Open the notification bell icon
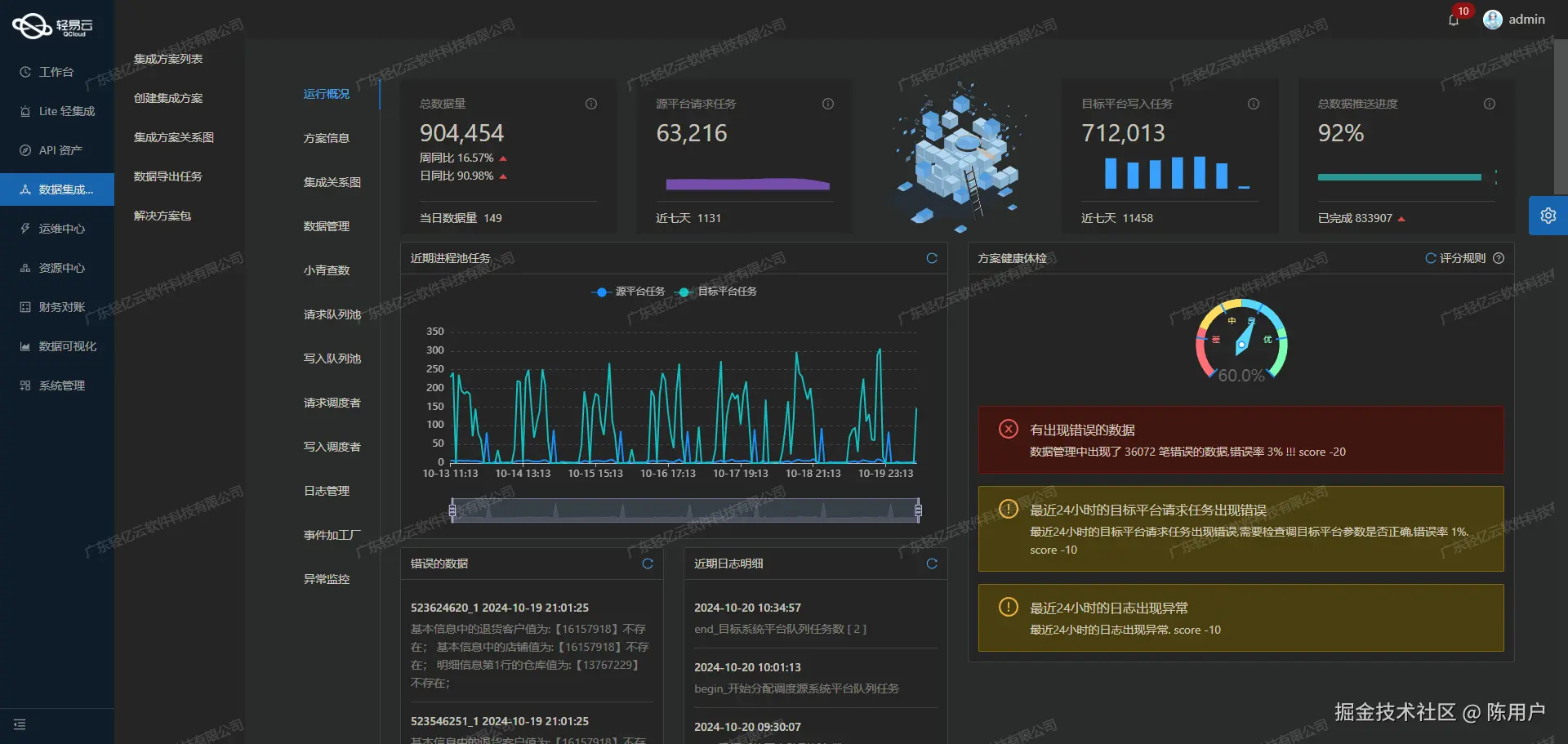 pyautogui.click(x=1454, y=20)
